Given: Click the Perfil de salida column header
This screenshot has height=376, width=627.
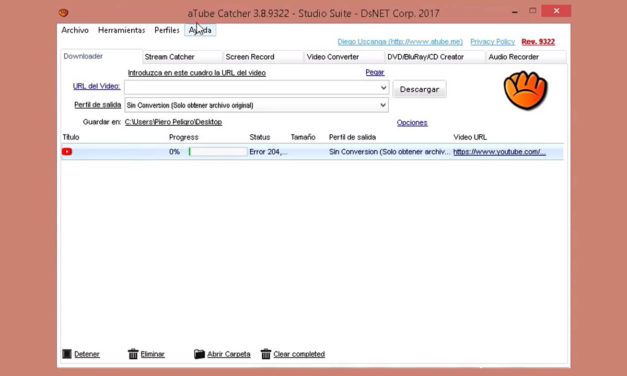Looking at the screenshot, I should [x=352, y=137].
